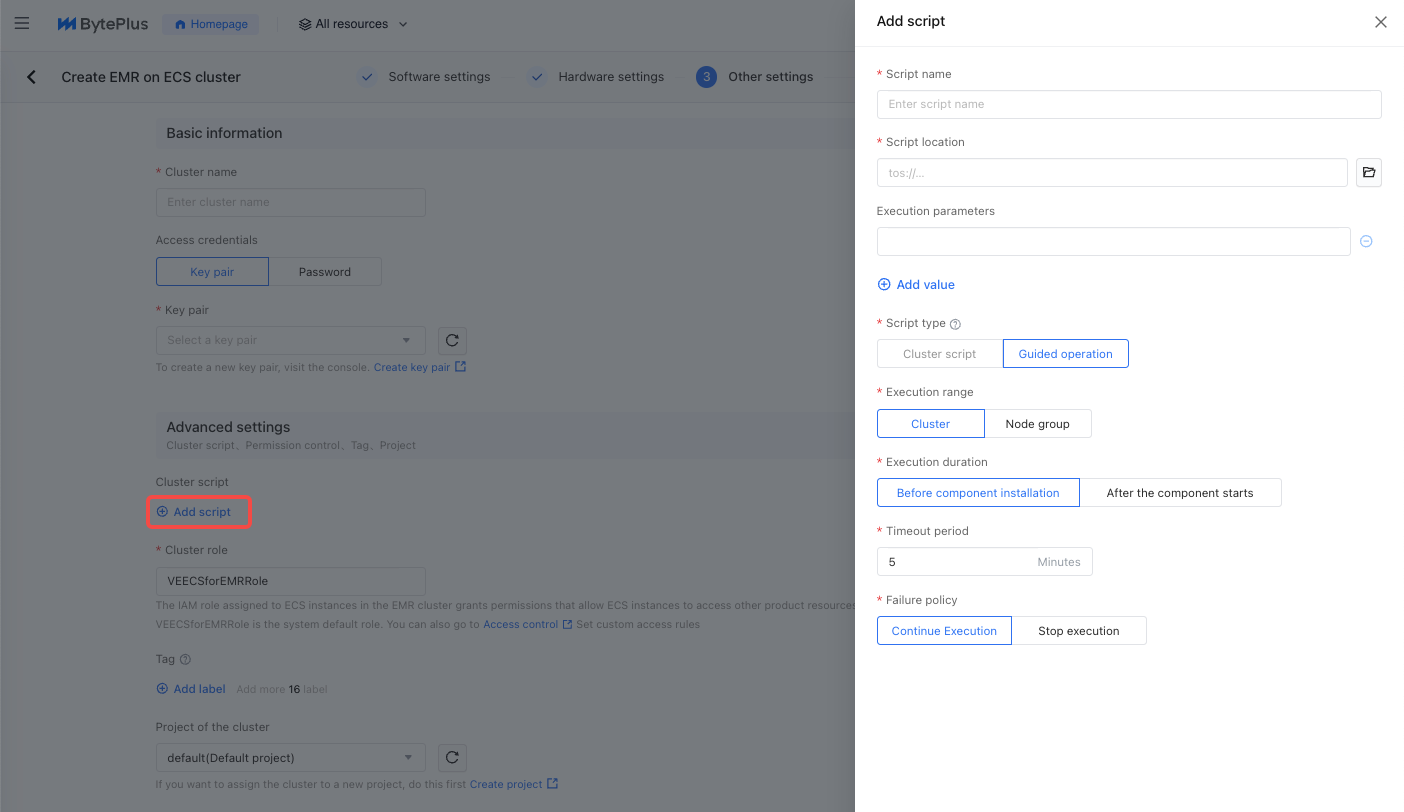
Task: Refresh the key pair list
Action: 452,340
